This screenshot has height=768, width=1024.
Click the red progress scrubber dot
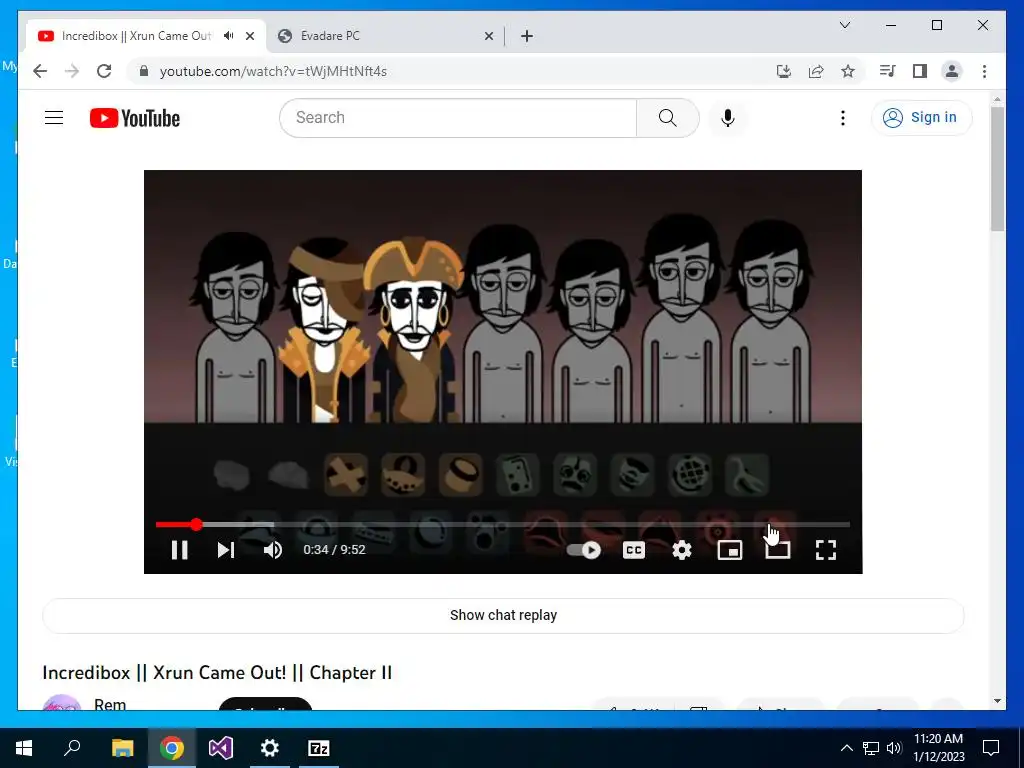tap(197, 524)
